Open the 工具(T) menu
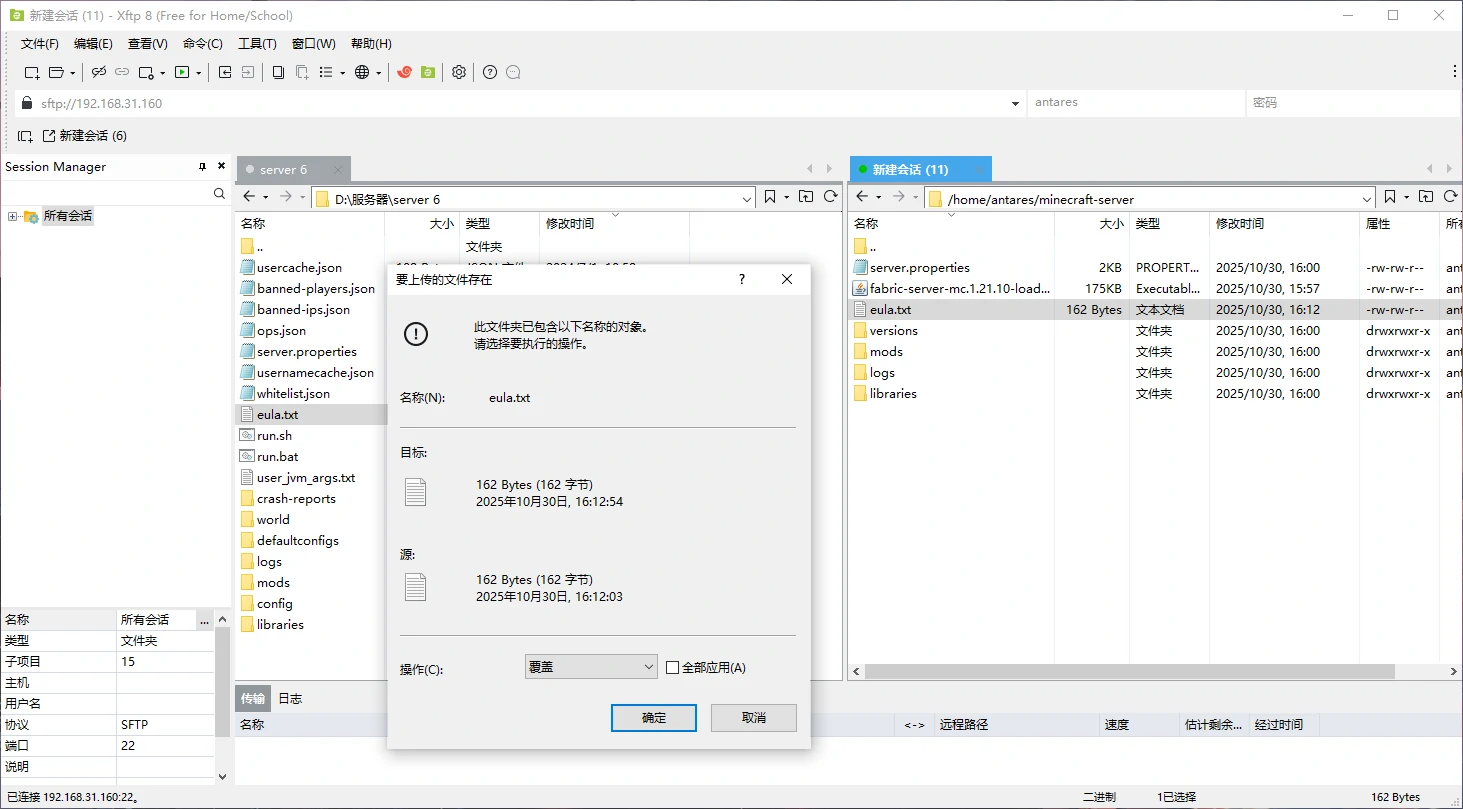The width and height of the screenshot is (1463, 809). coord(257,44)
